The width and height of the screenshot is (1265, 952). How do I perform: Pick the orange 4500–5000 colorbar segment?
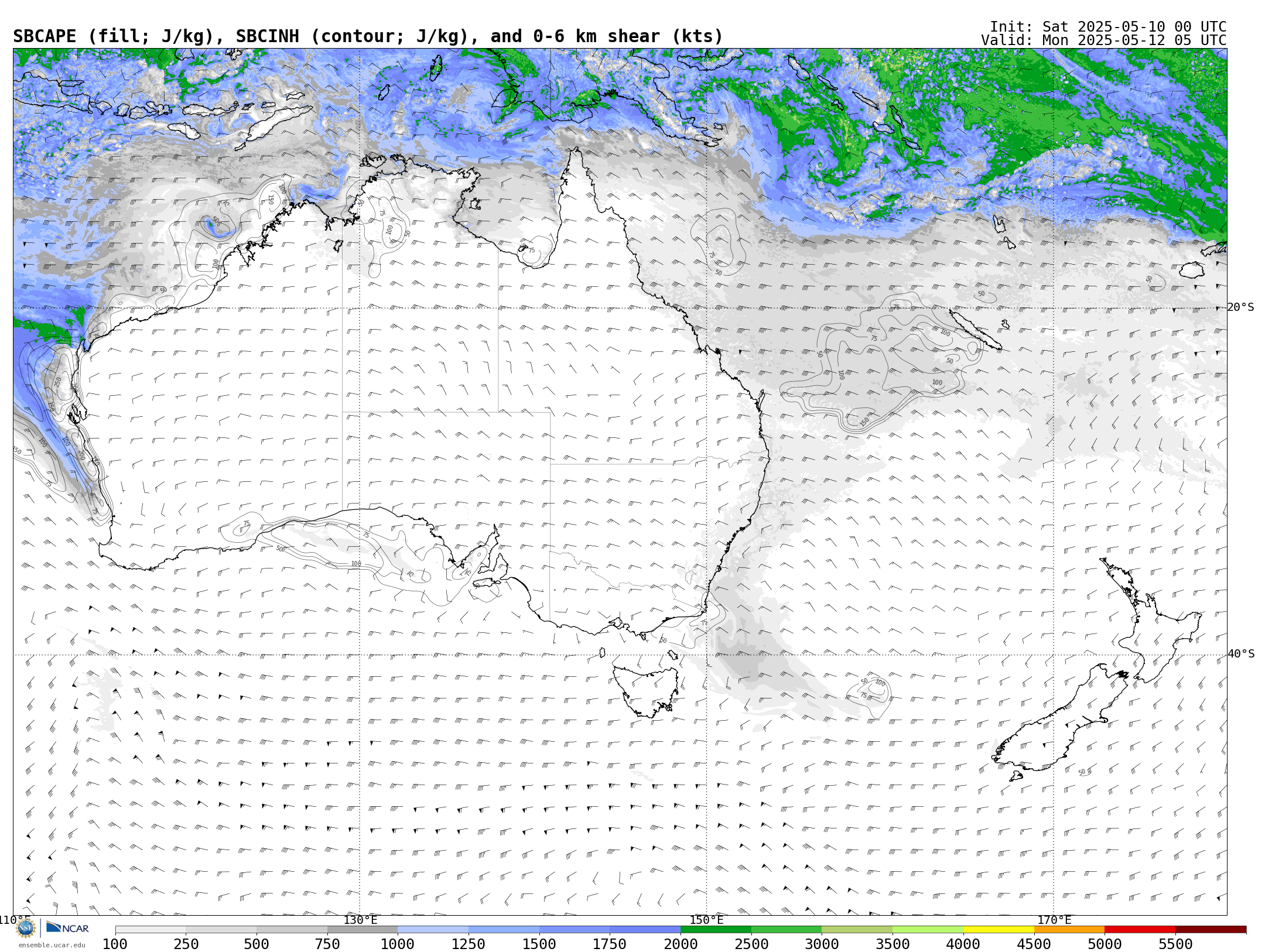pos(1069,930)
